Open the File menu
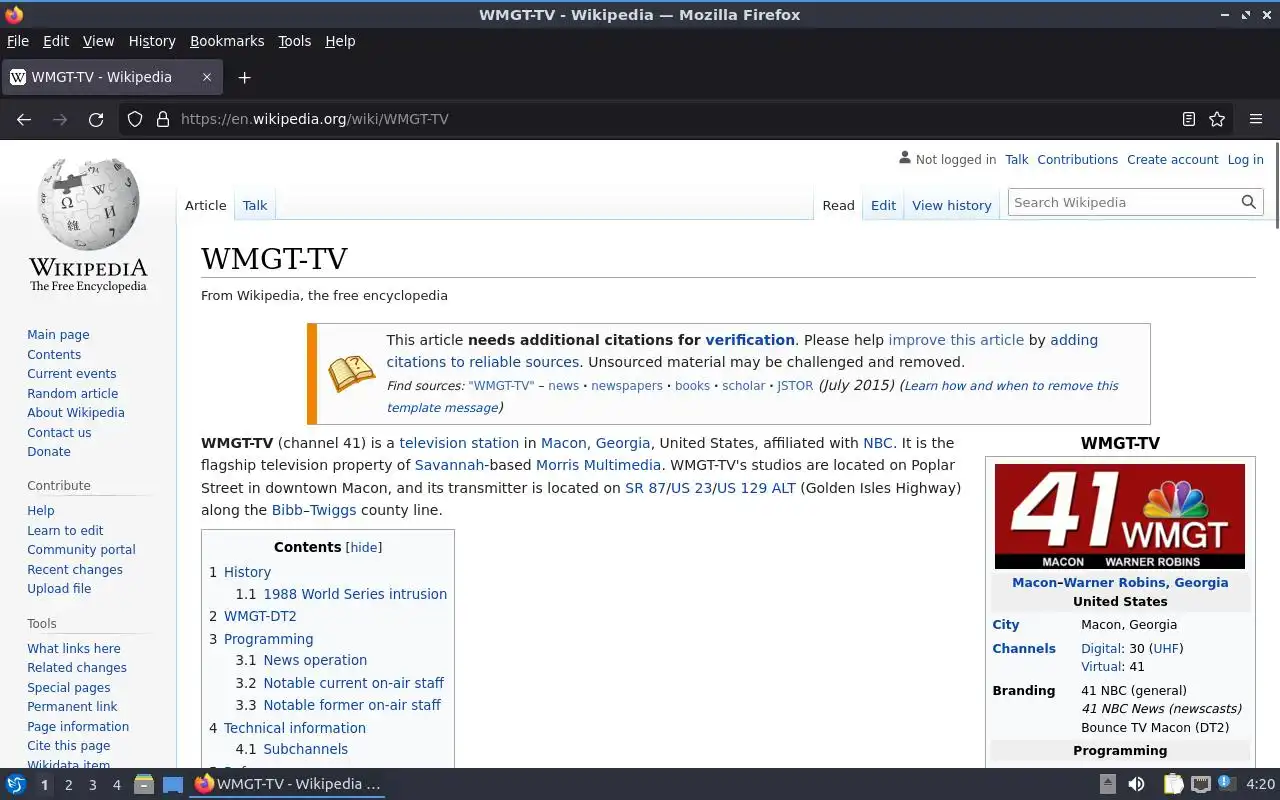 click(x=18, y=41)
